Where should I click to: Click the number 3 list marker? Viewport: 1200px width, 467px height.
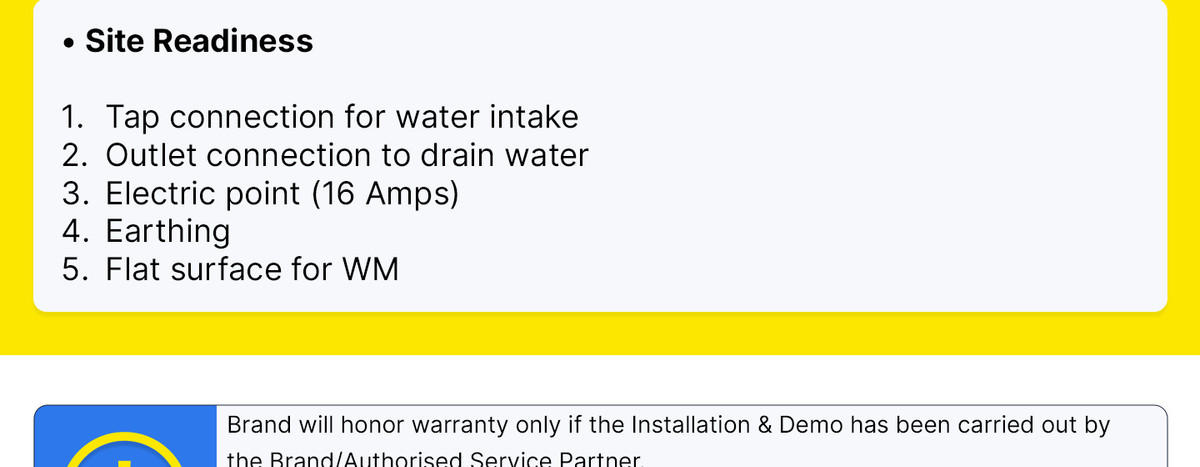coord(72,194)
